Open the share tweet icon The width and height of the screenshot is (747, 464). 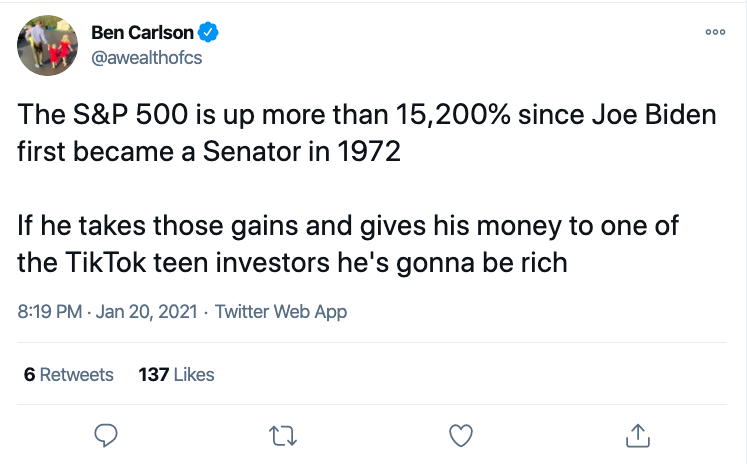pos(637,435)
